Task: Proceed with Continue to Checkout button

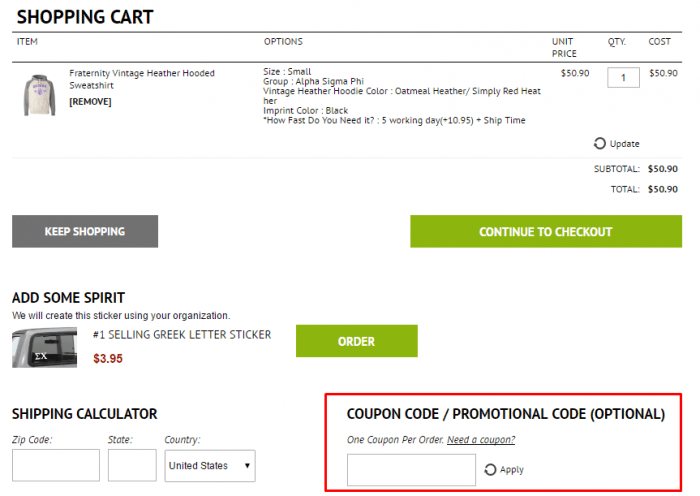Action: click(545, 231)
